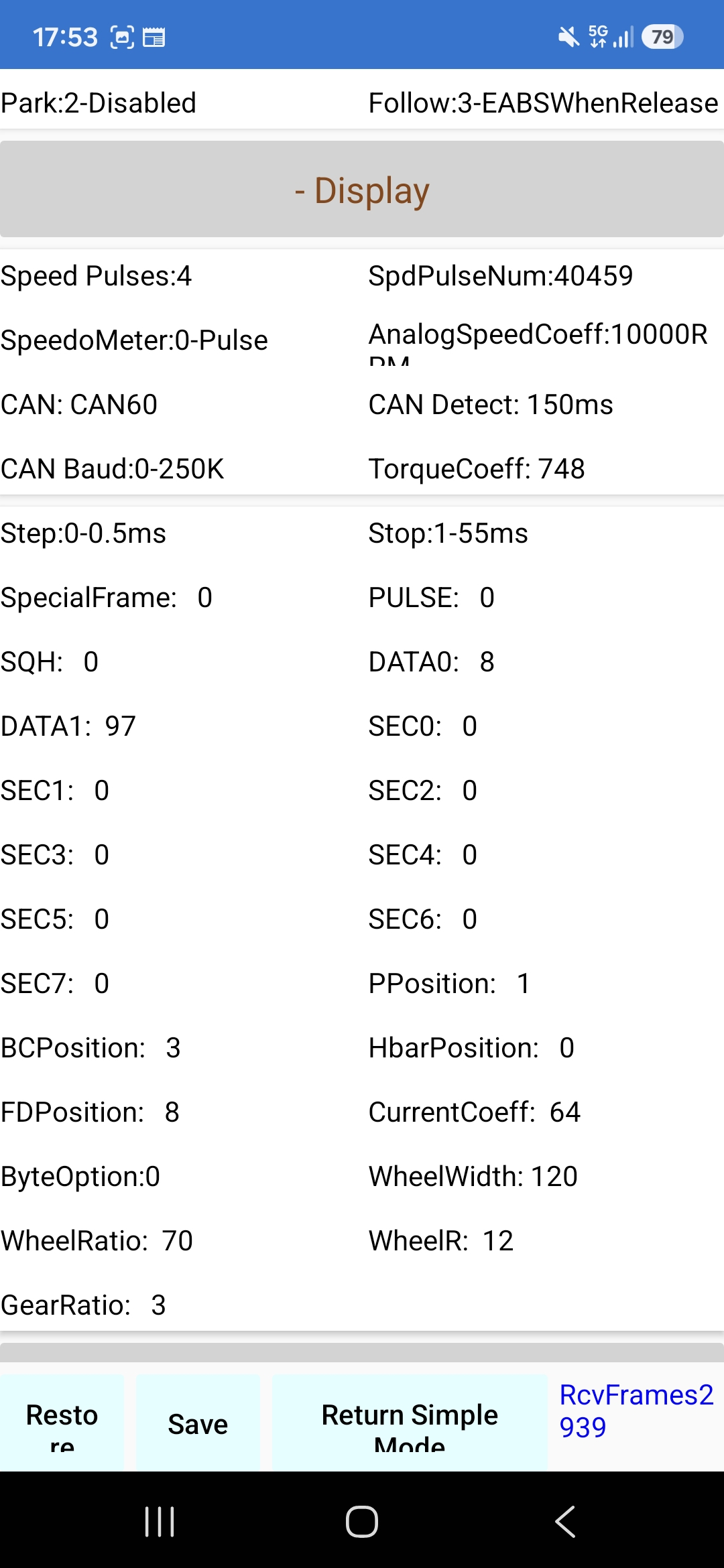Tap the muted sound status icon
This screenshot has width=724, height=1568.
568,37
